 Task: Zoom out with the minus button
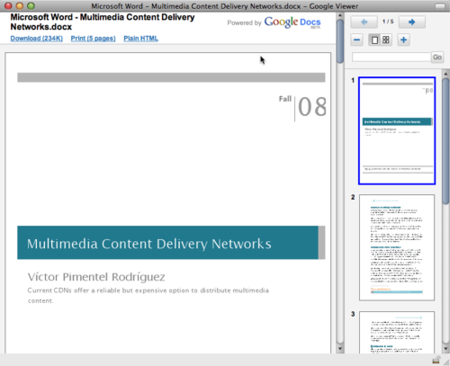(x=357, y=40)
